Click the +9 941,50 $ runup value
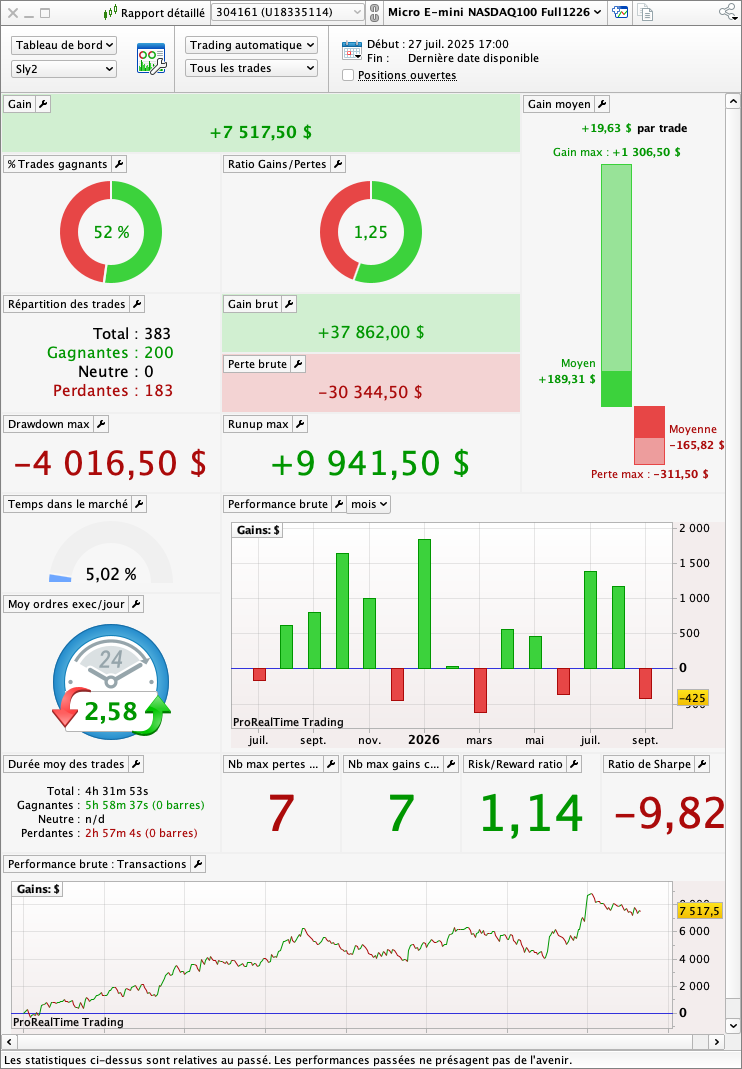This screenshot has height=1069, width=742. click(x=370, y=463)
